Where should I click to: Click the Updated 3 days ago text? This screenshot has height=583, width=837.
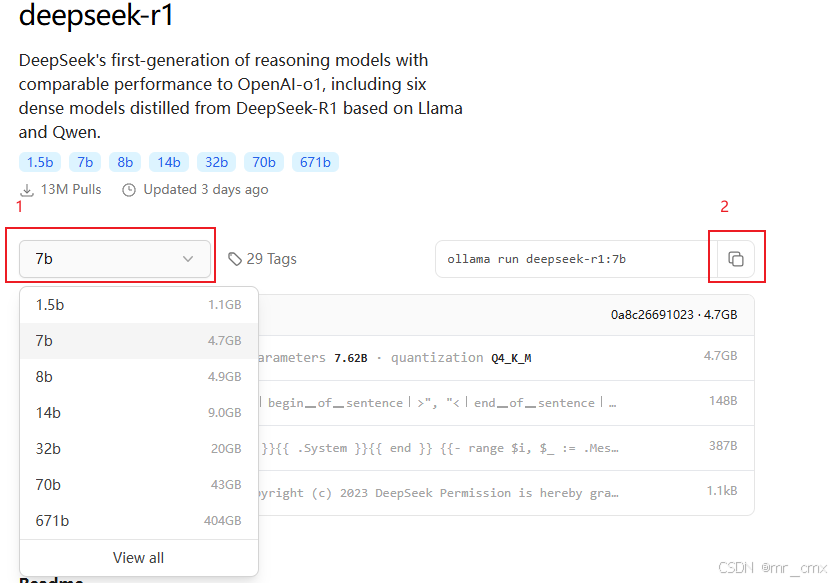coord(206,190)
